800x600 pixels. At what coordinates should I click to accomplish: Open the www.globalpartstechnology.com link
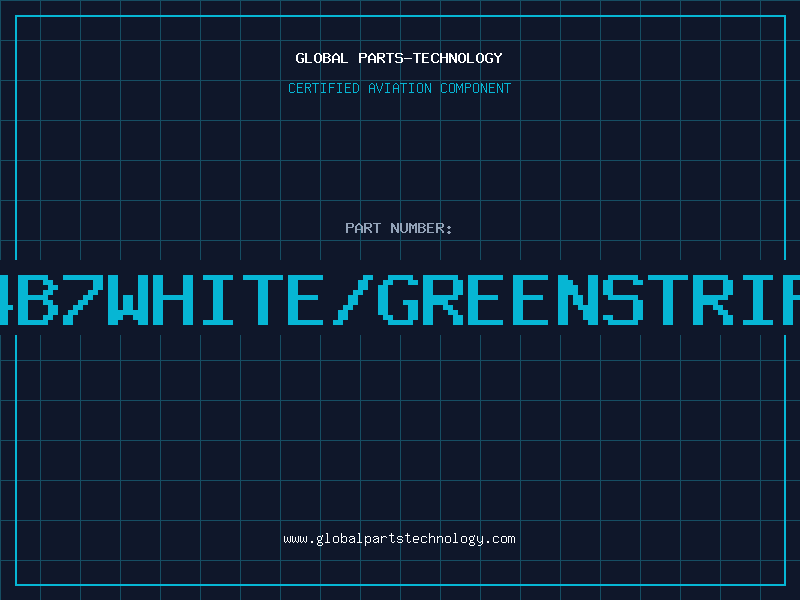pyautogui.click(x=399, y=539)
